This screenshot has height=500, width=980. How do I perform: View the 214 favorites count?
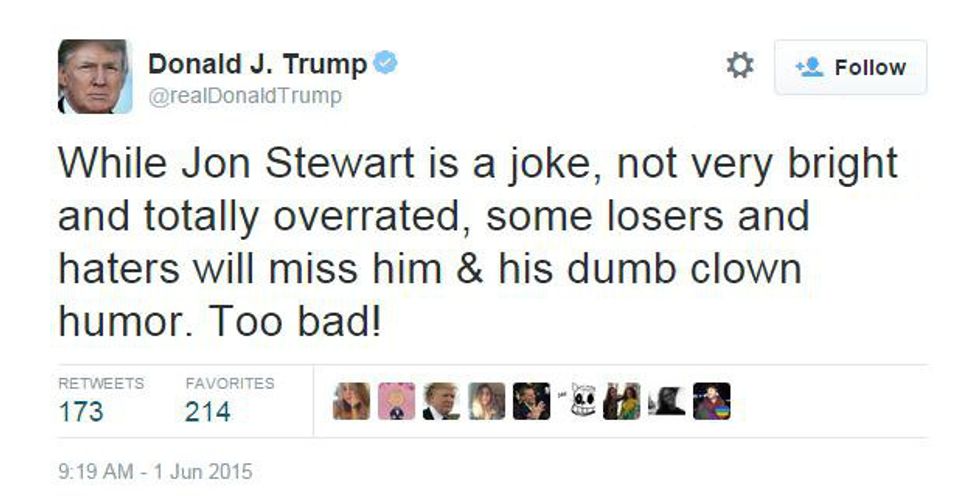pyautogui.click(x=208, y=412)
